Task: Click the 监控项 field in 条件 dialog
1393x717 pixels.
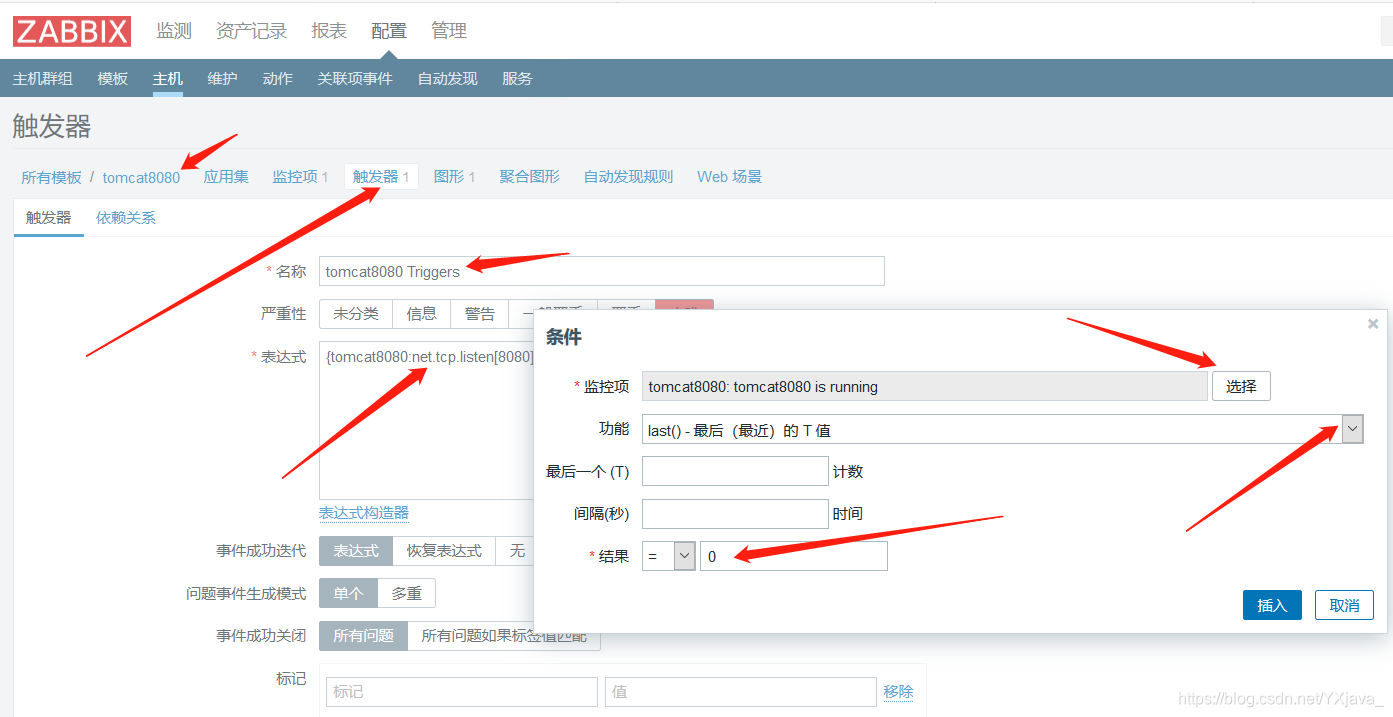Action: [925, 386]
